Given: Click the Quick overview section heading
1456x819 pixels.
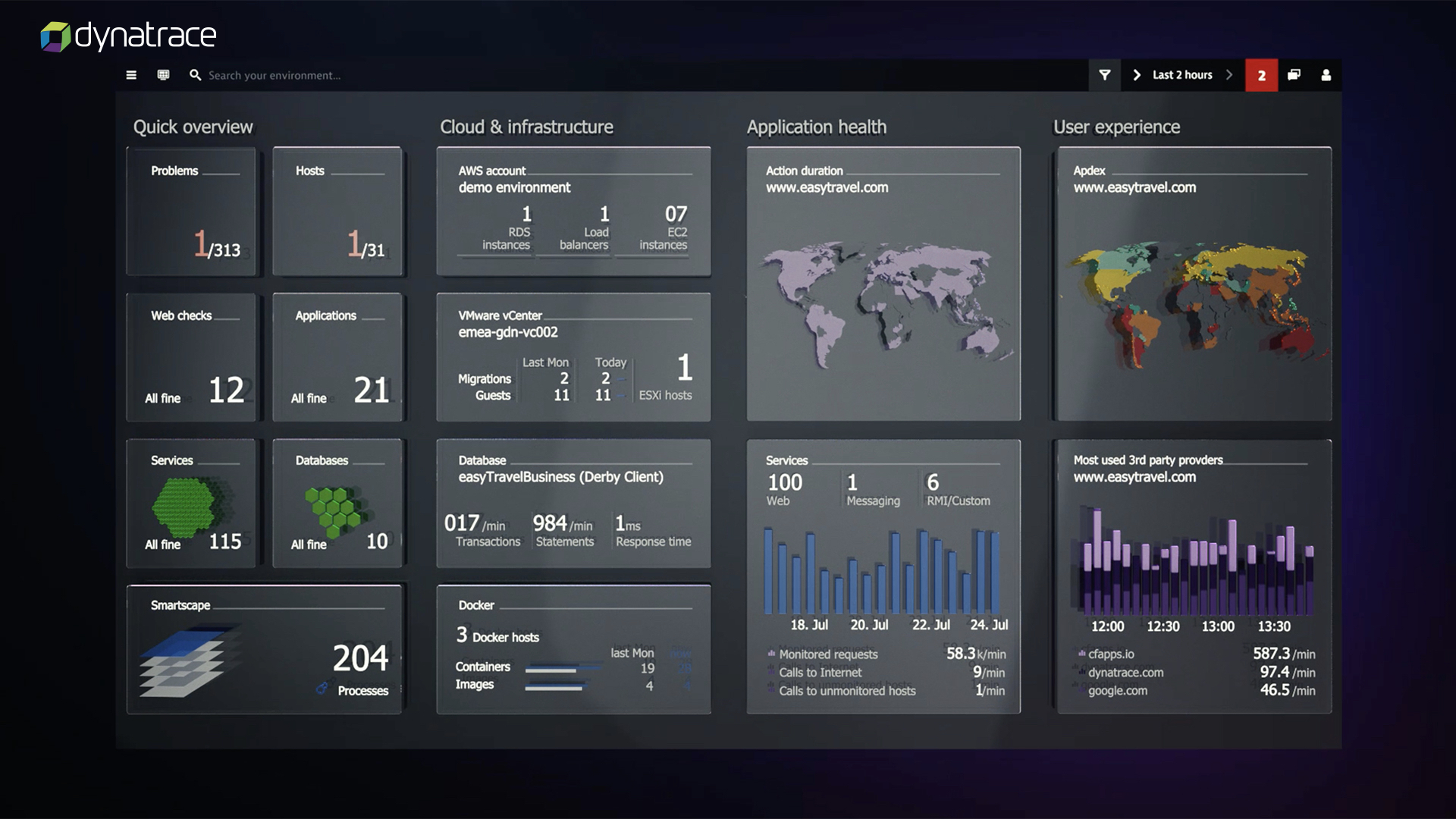Looking at the screenshot, I should [193, 127].
